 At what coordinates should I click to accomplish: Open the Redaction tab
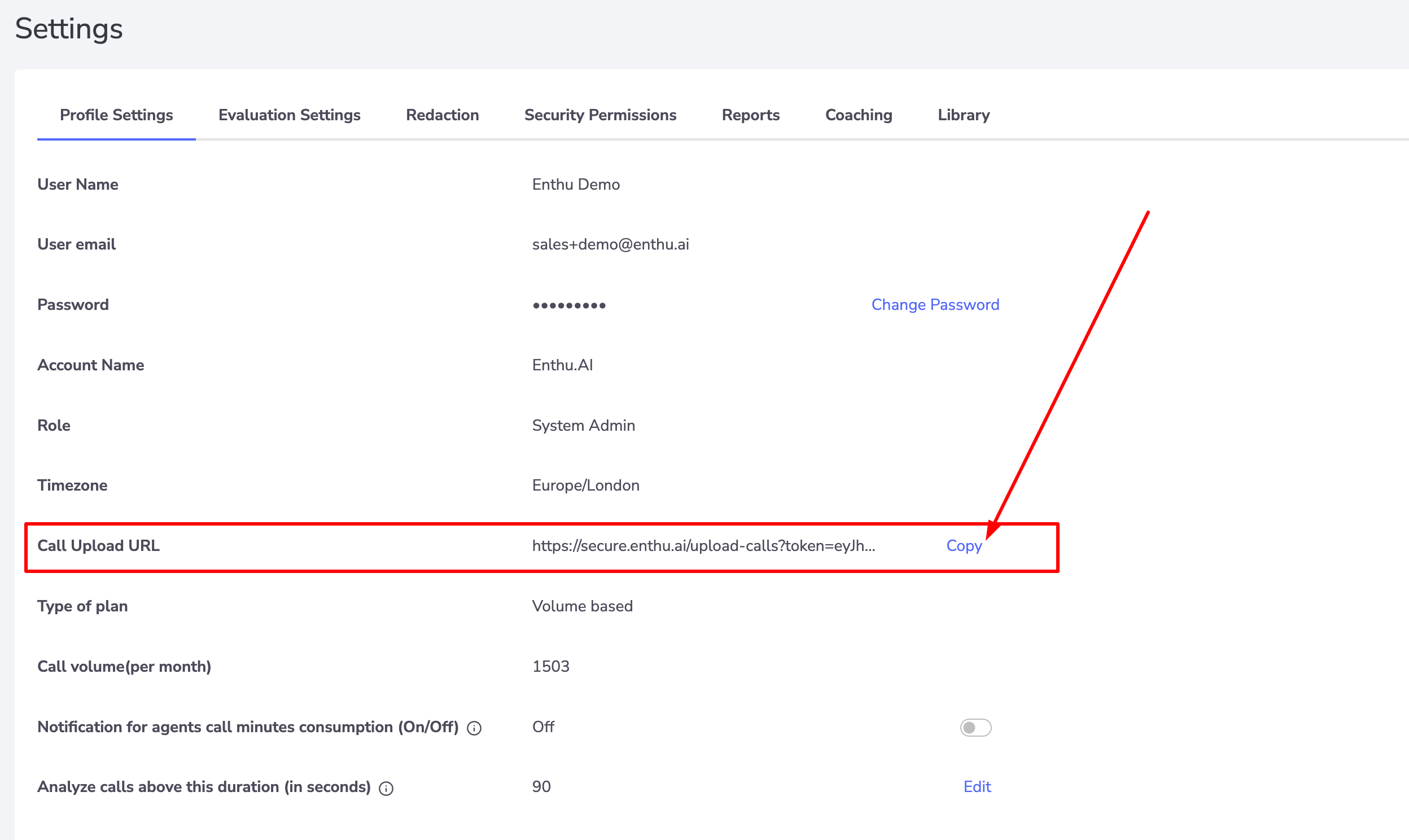click(x=442, y=115)
